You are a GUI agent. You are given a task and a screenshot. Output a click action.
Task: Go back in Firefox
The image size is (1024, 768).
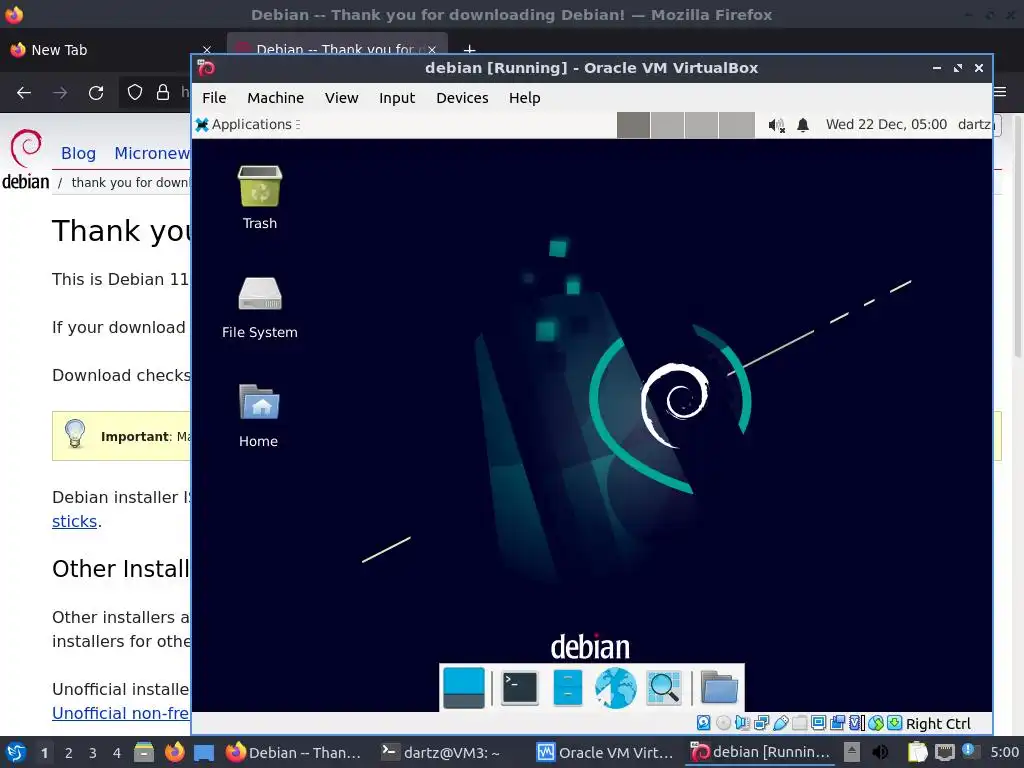click(24, 93)
